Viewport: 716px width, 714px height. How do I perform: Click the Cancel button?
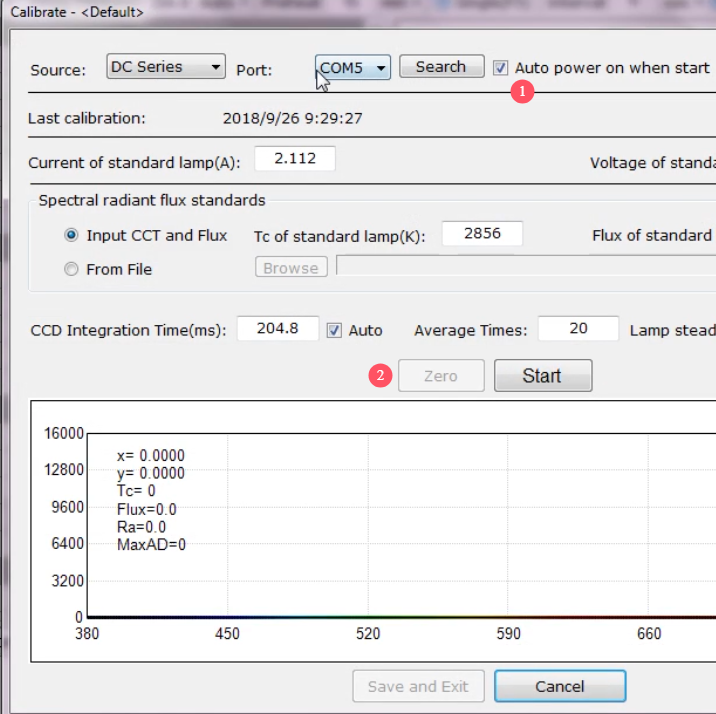point(560,686)
